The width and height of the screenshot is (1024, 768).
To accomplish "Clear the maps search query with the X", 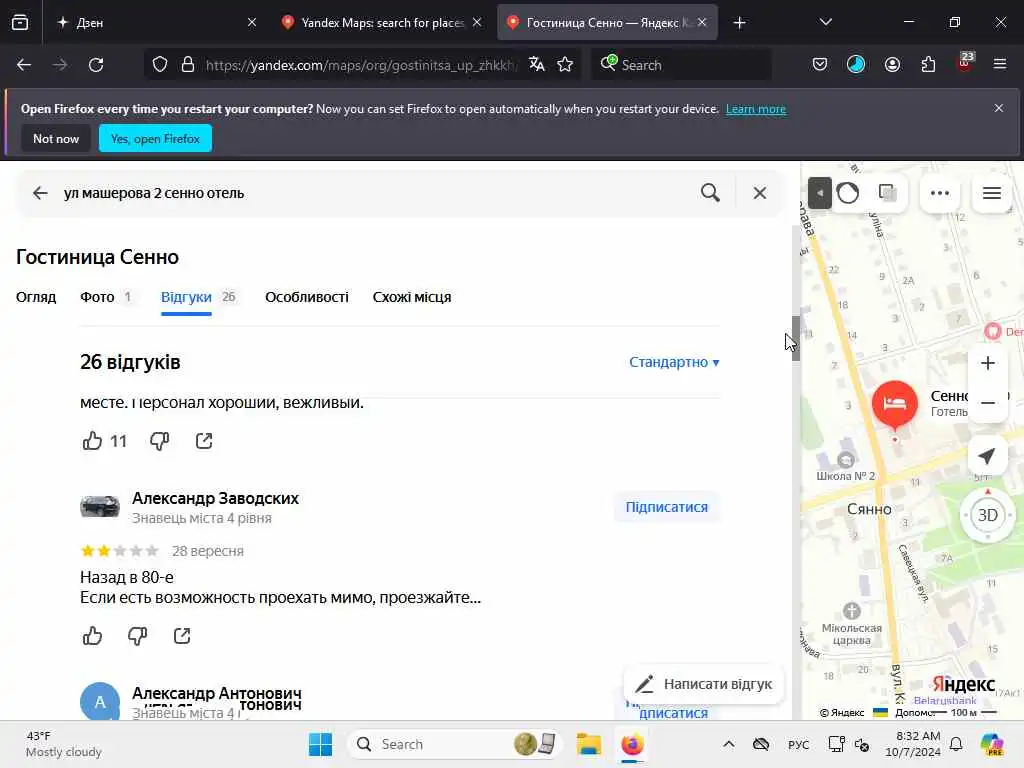I will pos(760,193).
